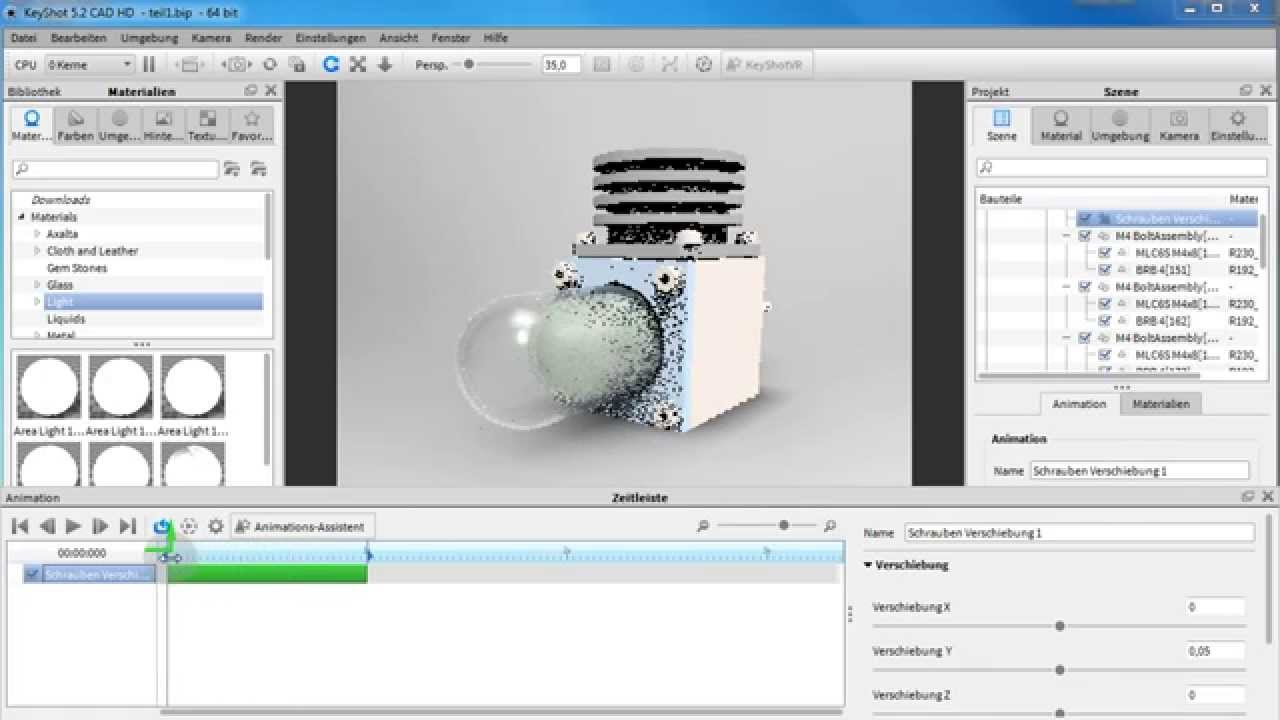The height and width of the screenshot is (720, 1280).
Task: Switch to the library Umgebung tab
Action: pos(119,125)
